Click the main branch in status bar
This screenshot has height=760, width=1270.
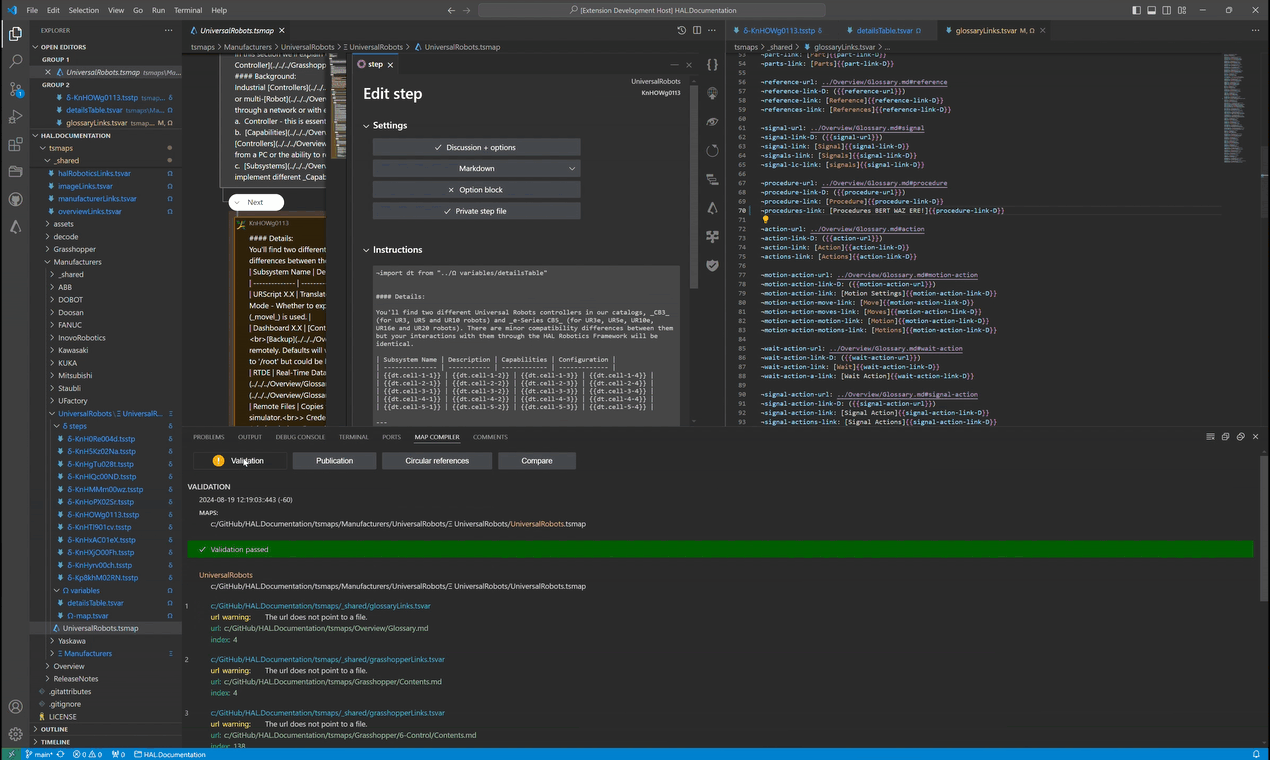point(38,754)
